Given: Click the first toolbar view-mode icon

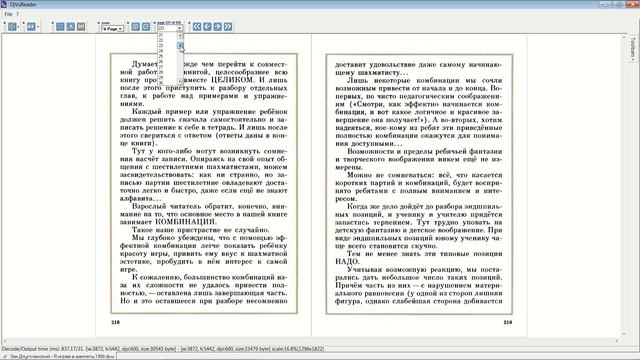Looking at the screenshot, I should 12,27.
